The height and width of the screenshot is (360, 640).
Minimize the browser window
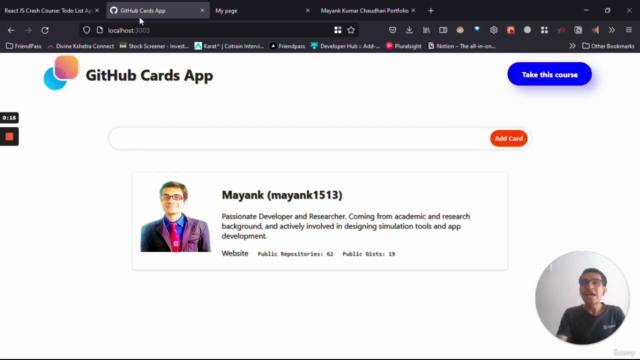point(586,11)
